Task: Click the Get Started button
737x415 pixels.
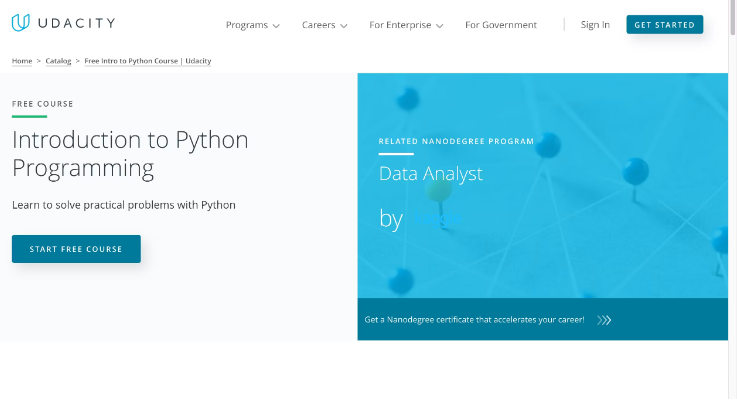Action: 665,24
